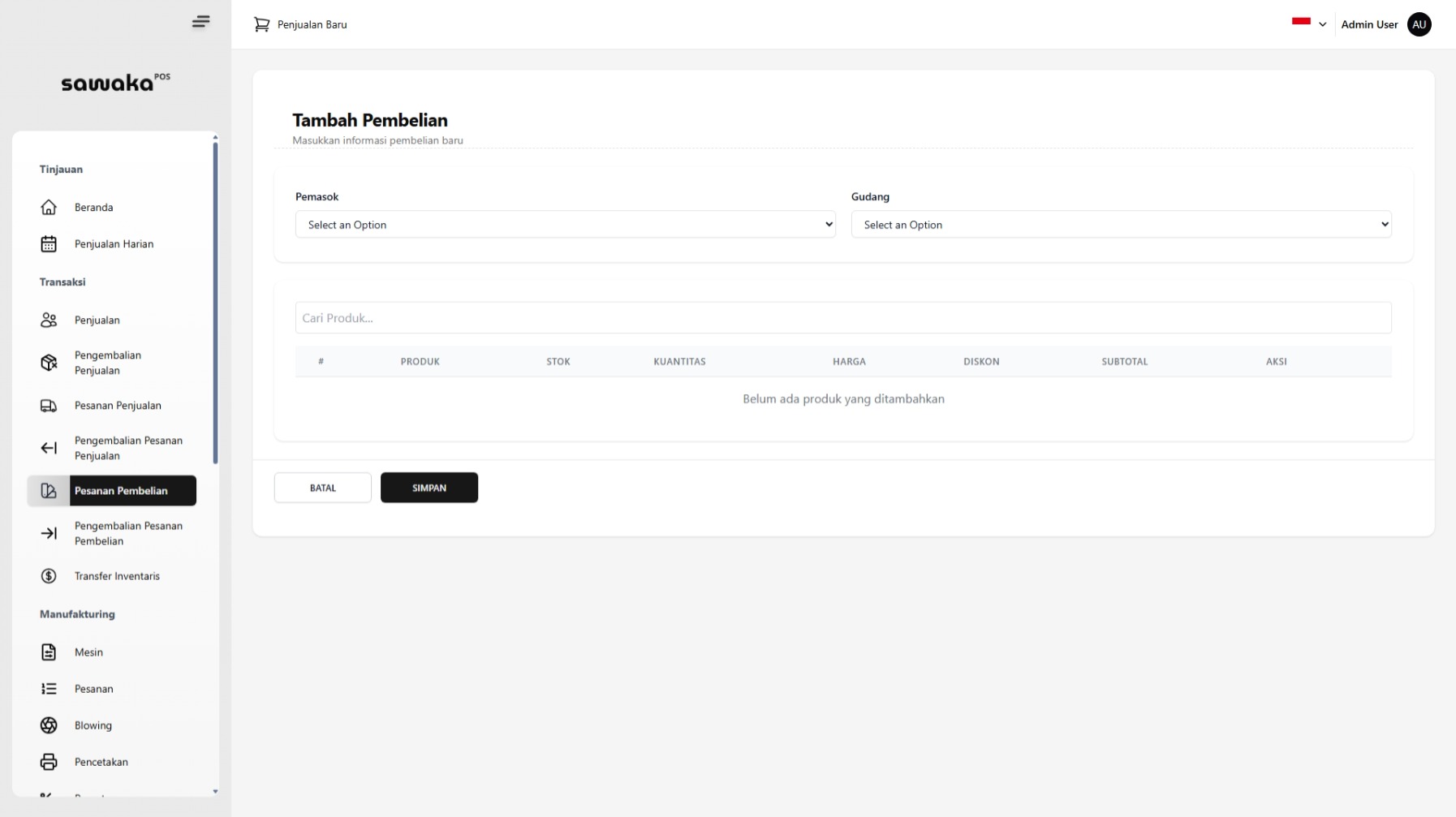Navigate to Mesin in the sidebar

pos(88,652)
